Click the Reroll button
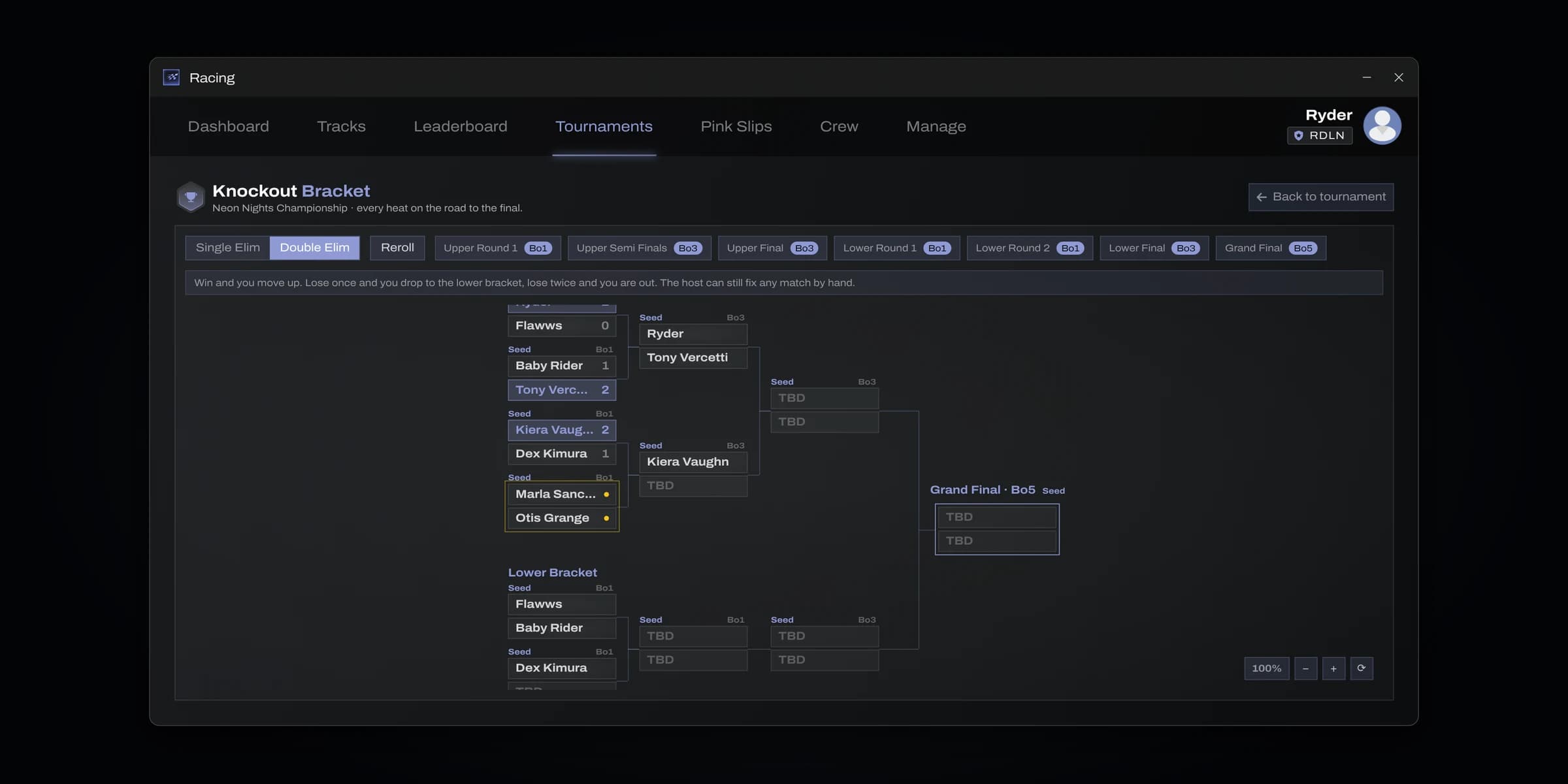Image resolution: width=1568 pixels, height=784 pixels. 397,248
